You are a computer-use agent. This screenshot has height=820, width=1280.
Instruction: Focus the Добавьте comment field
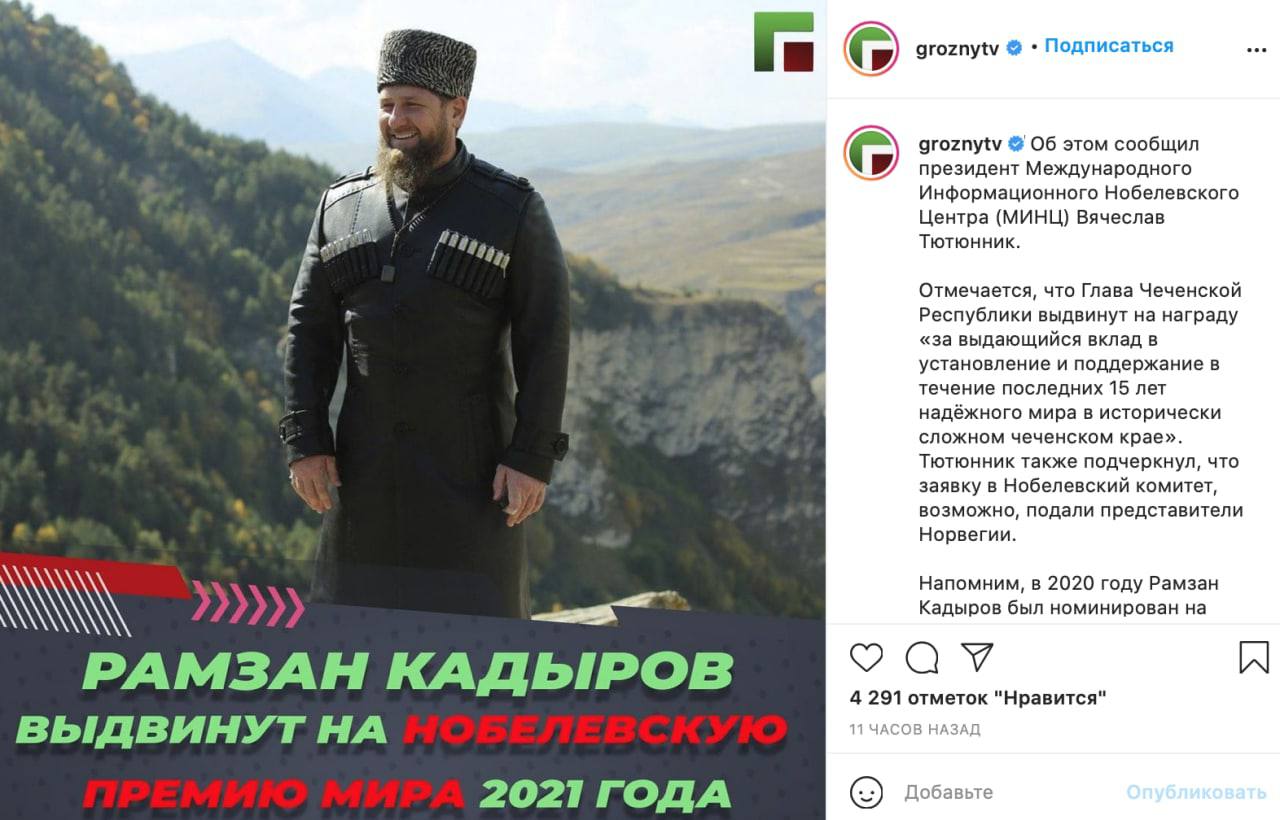tap(1010, 792)
